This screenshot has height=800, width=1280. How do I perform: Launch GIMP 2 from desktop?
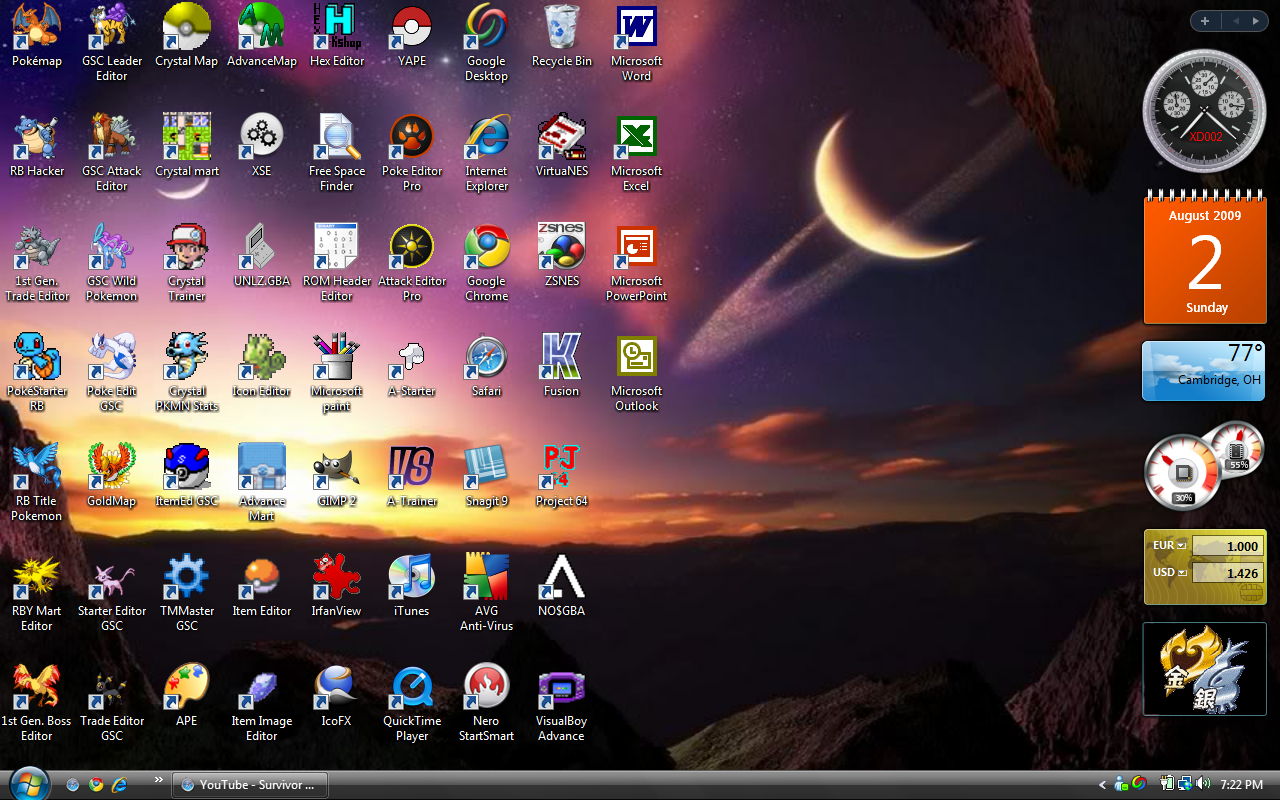click(x=337, y=478)
